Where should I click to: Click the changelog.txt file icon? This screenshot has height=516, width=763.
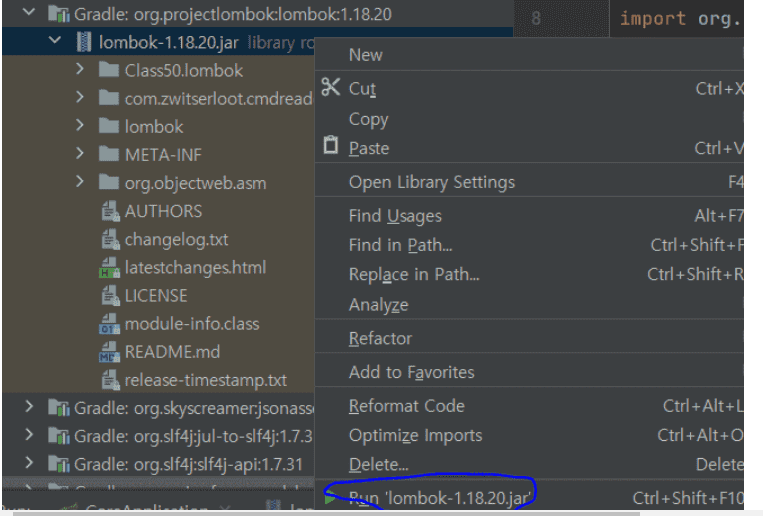(110, 239)
